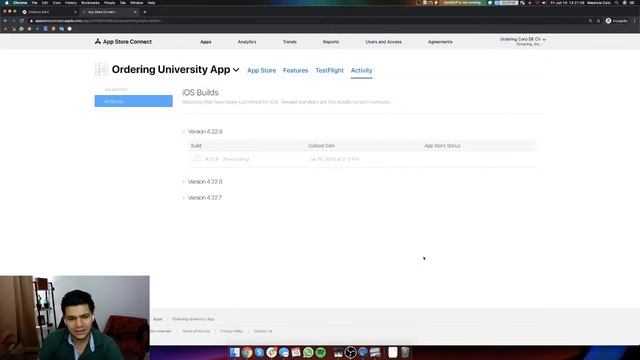The width and height of the screenshot is (640, 360).
Task: Click the Build column header
Action: pos(196,146)
